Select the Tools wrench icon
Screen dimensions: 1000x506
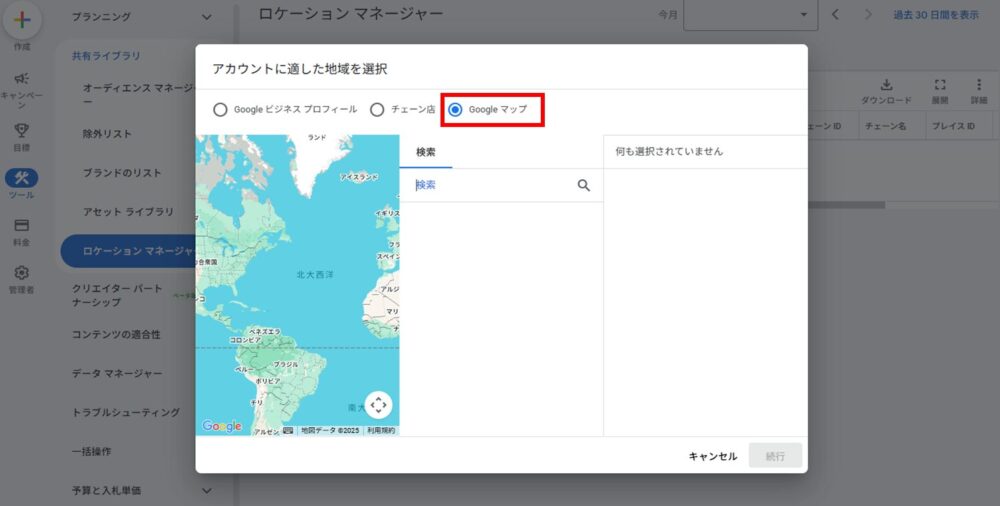tap(21, 178)
